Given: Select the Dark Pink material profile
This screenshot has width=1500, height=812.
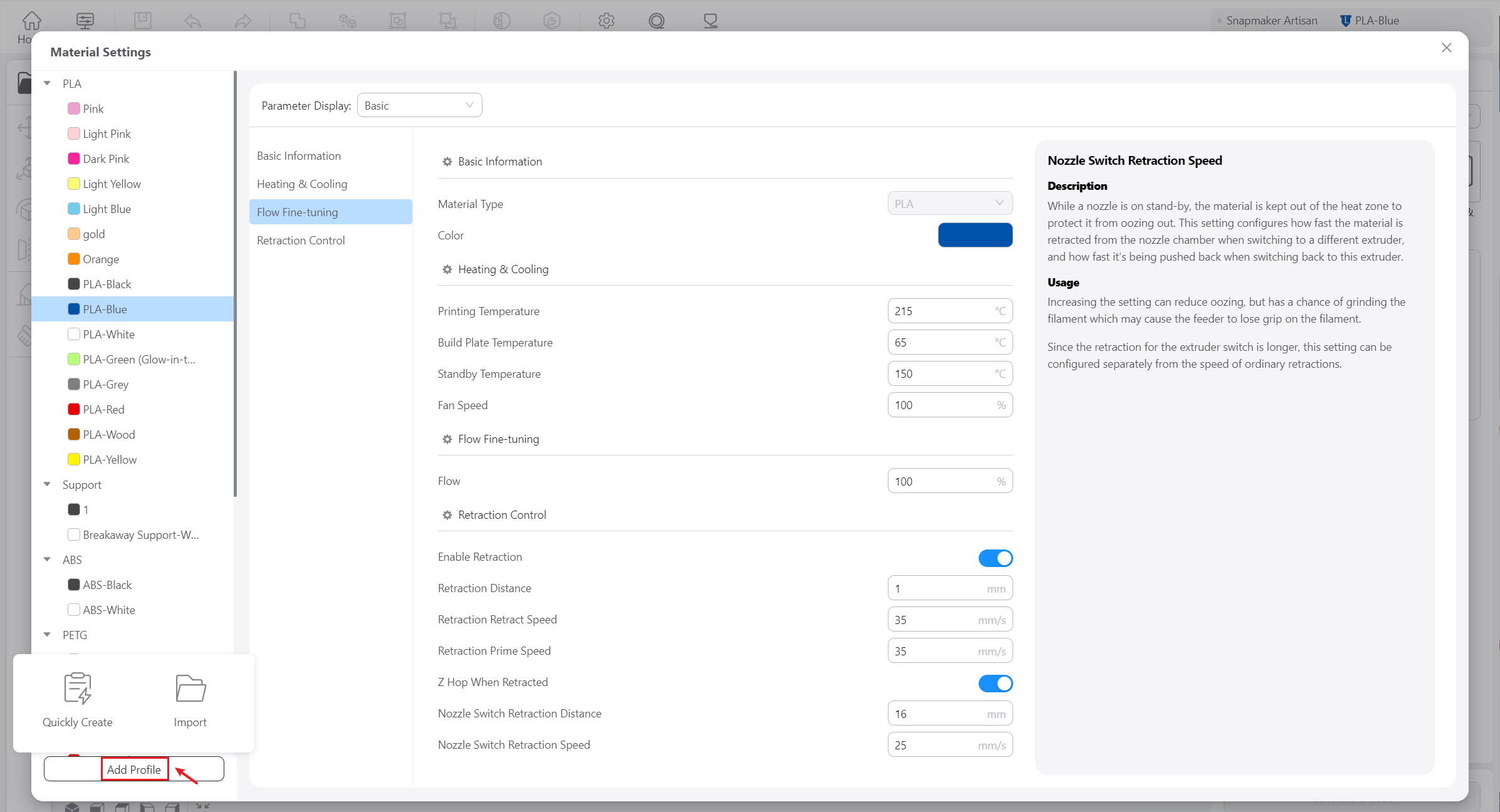Looking at the screenshot, I should tap(133, 159).
